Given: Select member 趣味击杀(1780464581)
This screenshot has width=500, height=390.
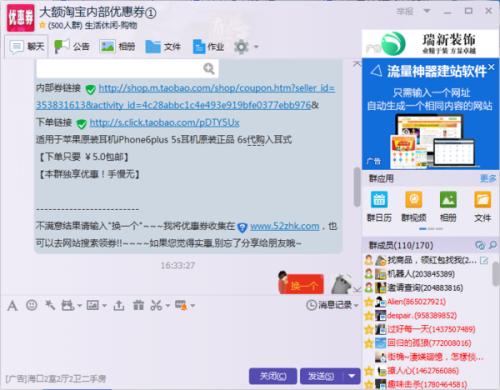Looking at the screenshot, I should pyautogui.click(x=427, y=384).
